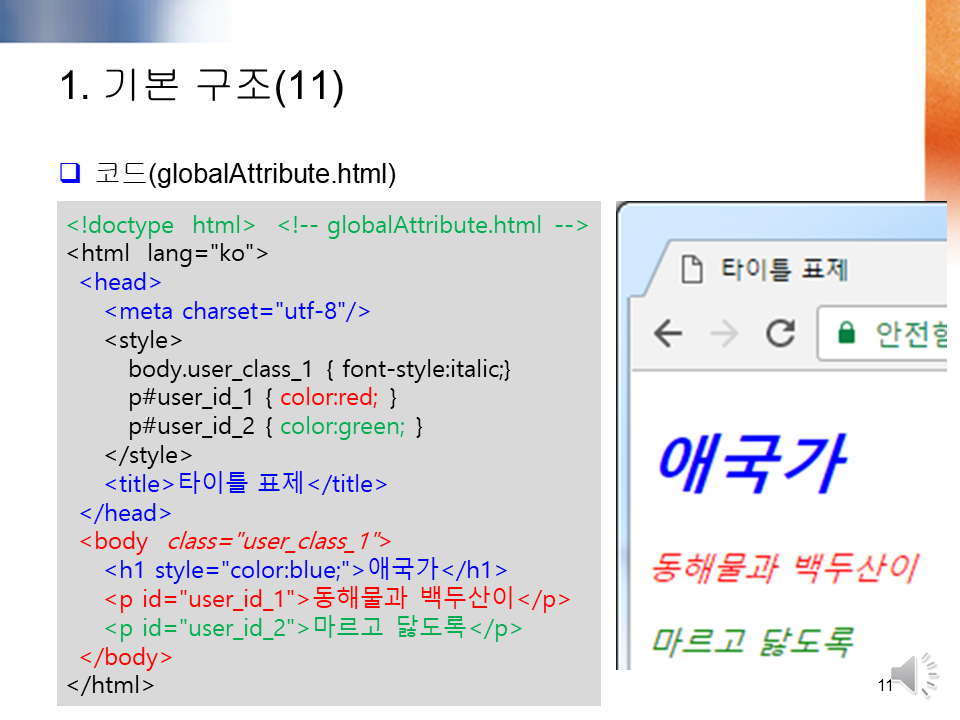
Task: Click the closing '</html>' tag line
Action: [x=110, y=685]
